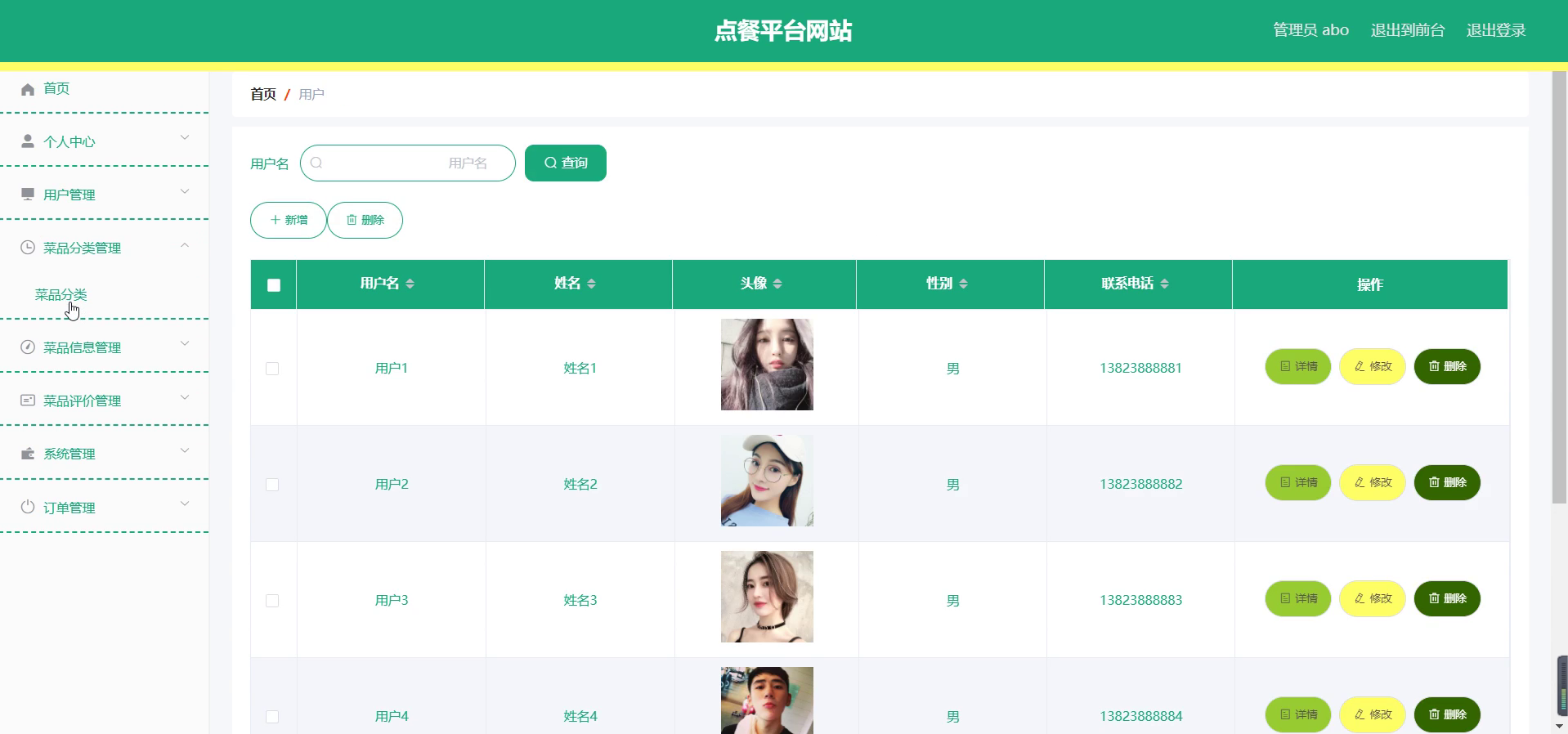Click 首页 in the breadcrumb
The height and width of the screenshot is (734, 1568).
click(x=263, y=94)
